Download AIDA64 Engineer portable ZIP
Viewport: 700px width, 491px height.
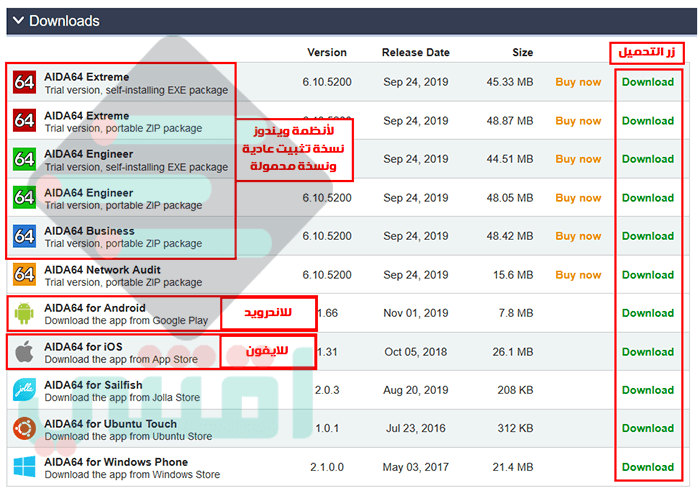pos(648,198)
